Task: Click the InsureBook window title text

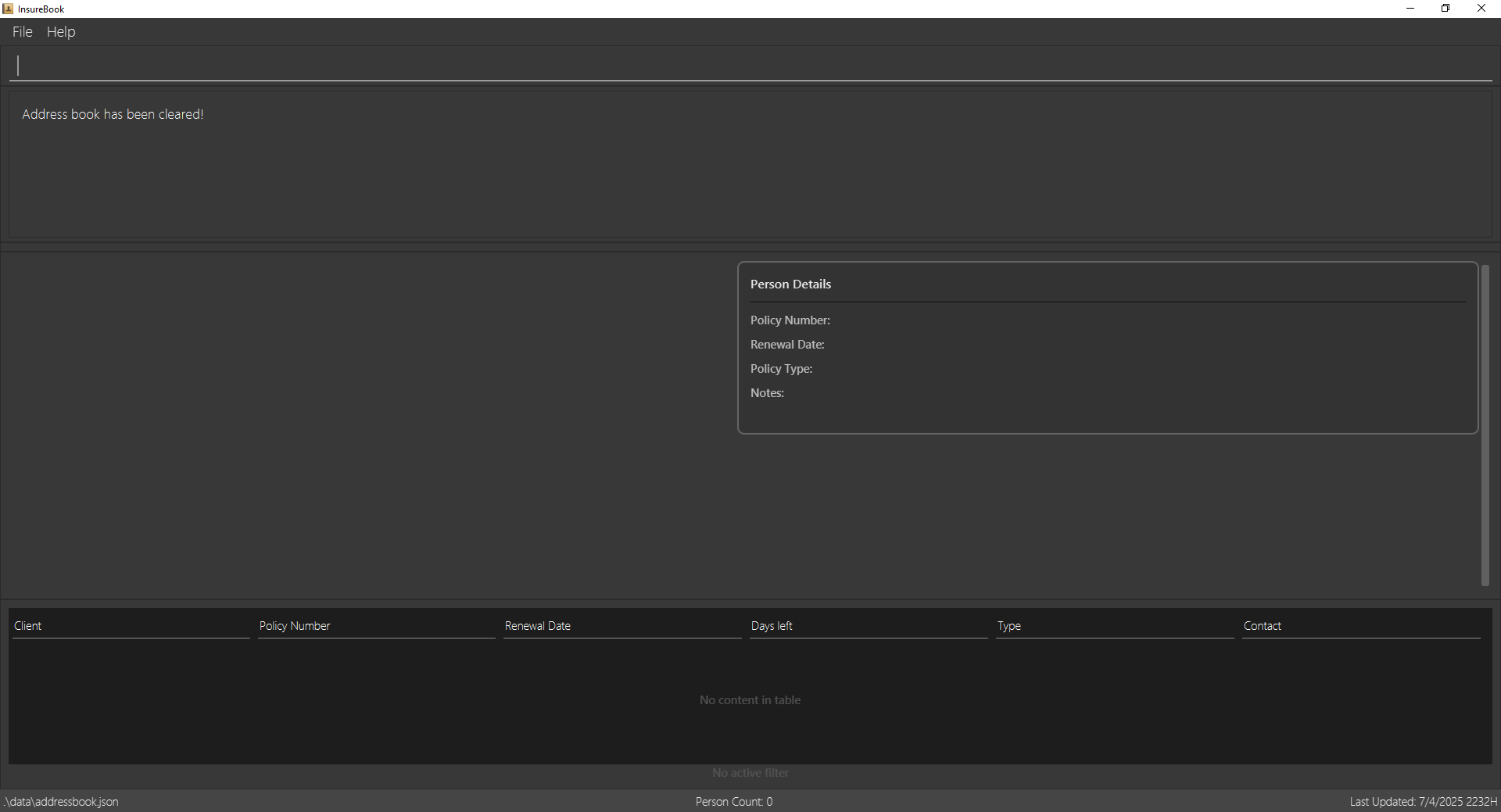Action: tap(41, 9)
